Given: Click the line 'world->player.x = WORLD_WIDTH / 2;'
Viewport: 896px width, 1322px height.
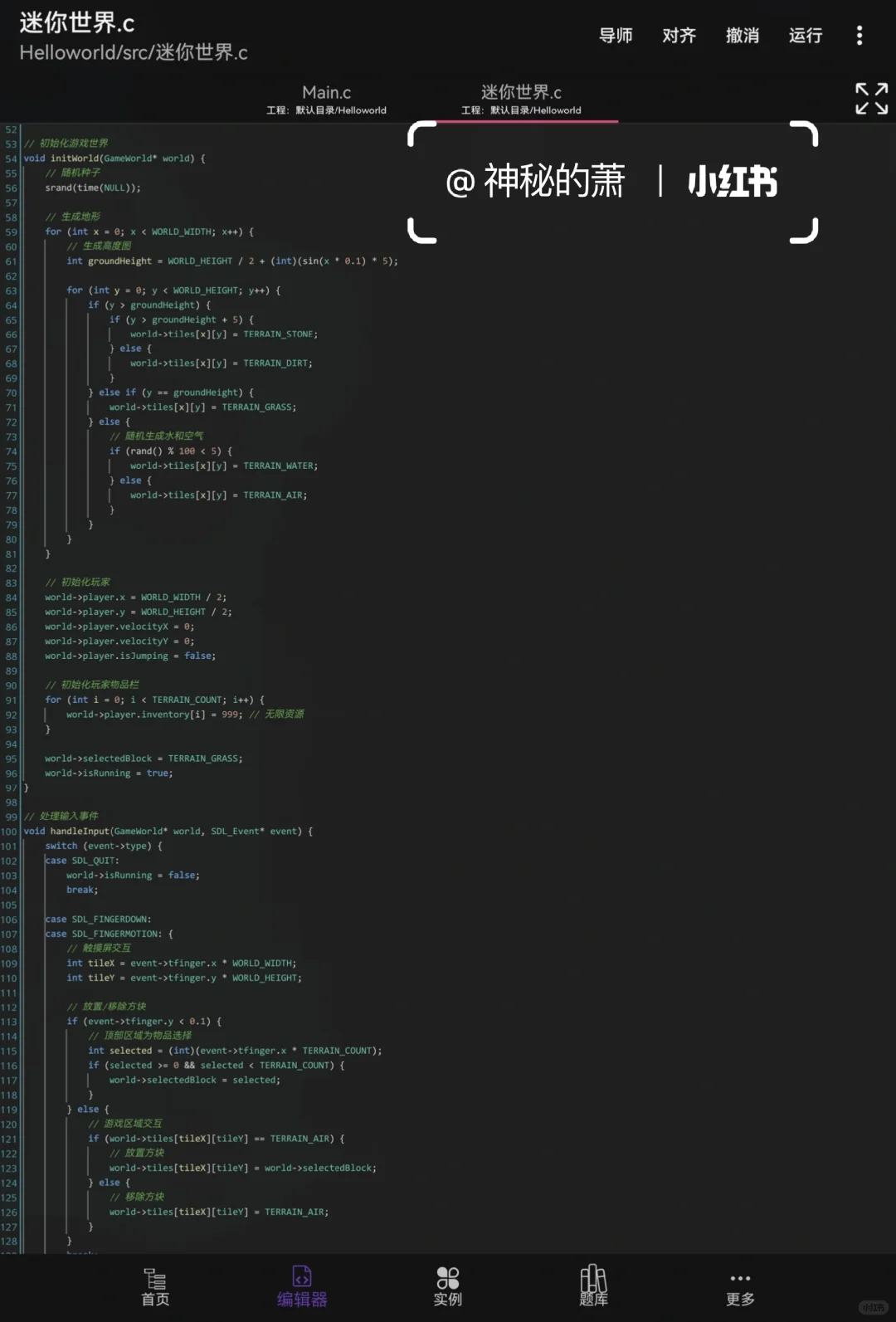Looking at the screenshot, I should 136,598.
